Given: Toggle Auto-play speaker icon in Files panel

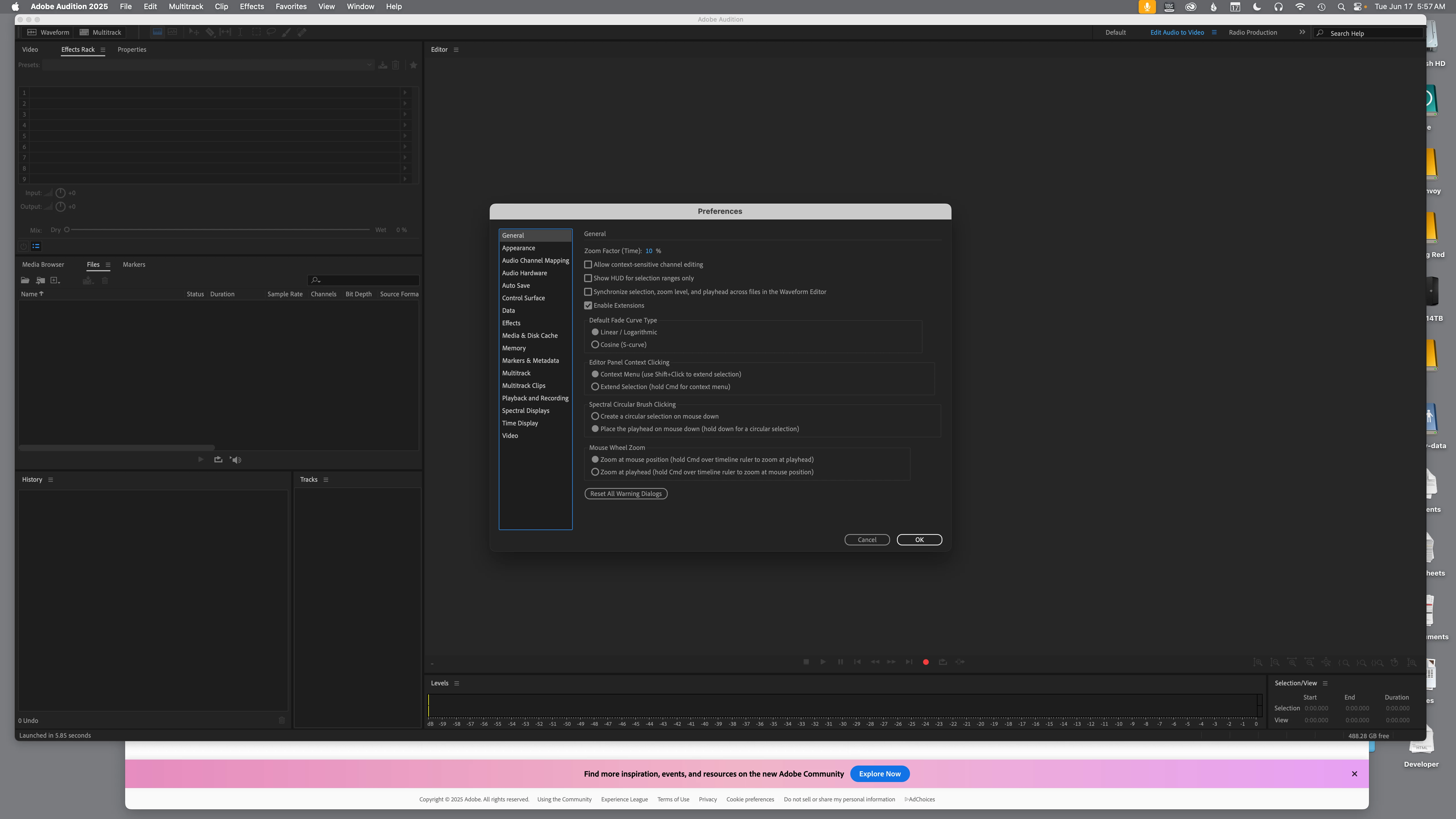Looking at the screenshot, I should pyautogui.click(x=236, y=460).
